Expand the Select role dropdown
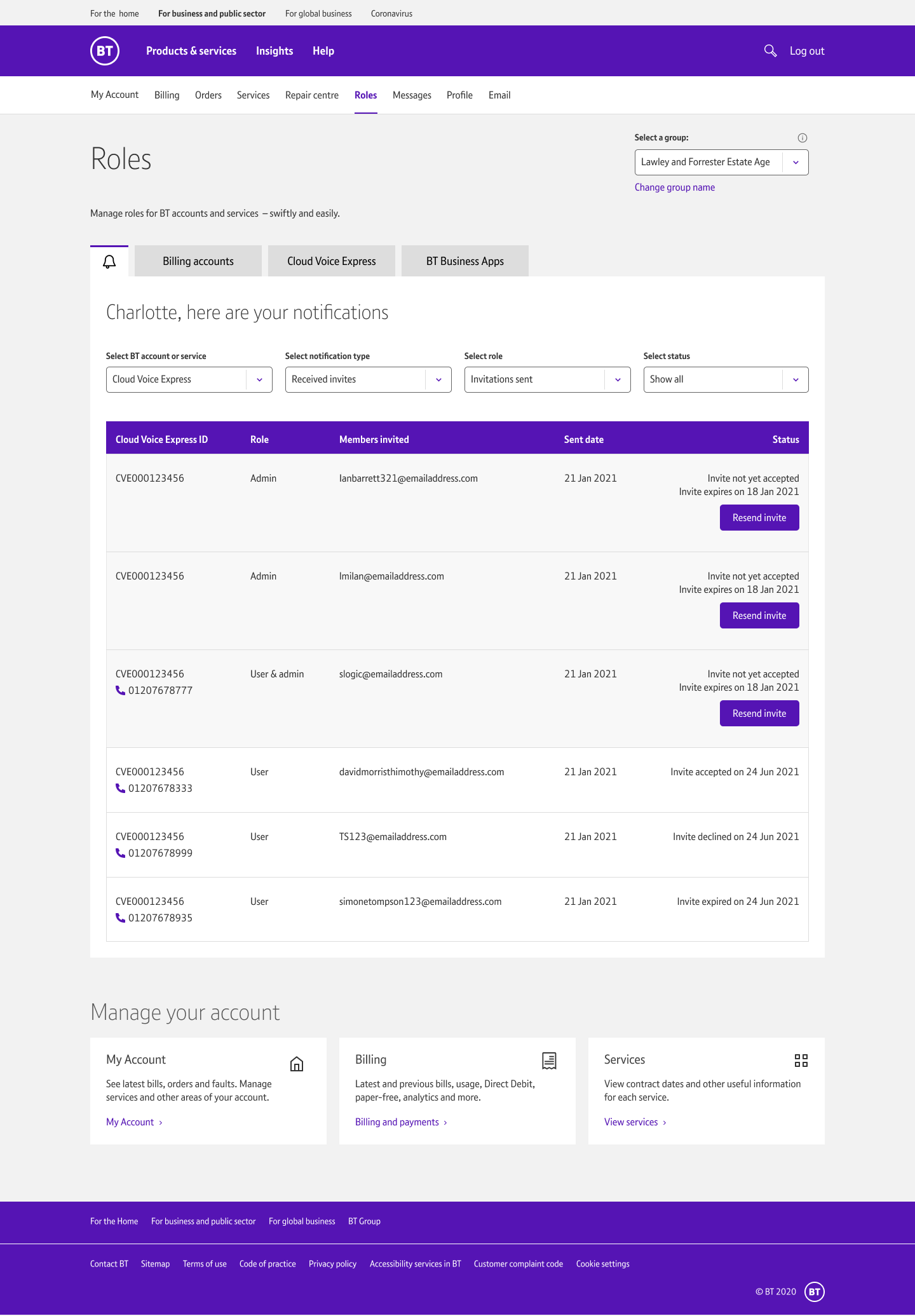Viewport: 915px width, 1316px height. pyautogui.click(x=548, y=380)
